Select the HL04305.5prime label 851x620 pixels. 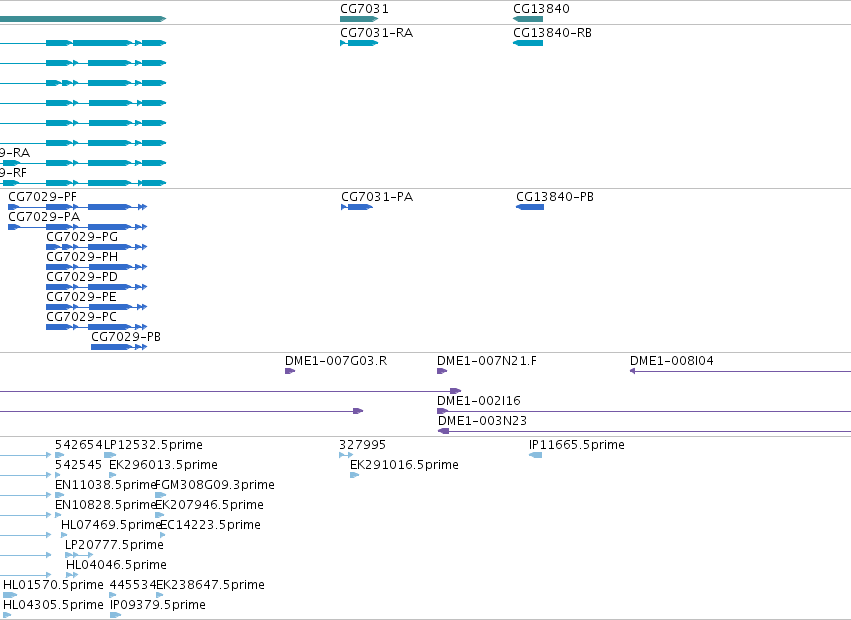coord(53,606)
